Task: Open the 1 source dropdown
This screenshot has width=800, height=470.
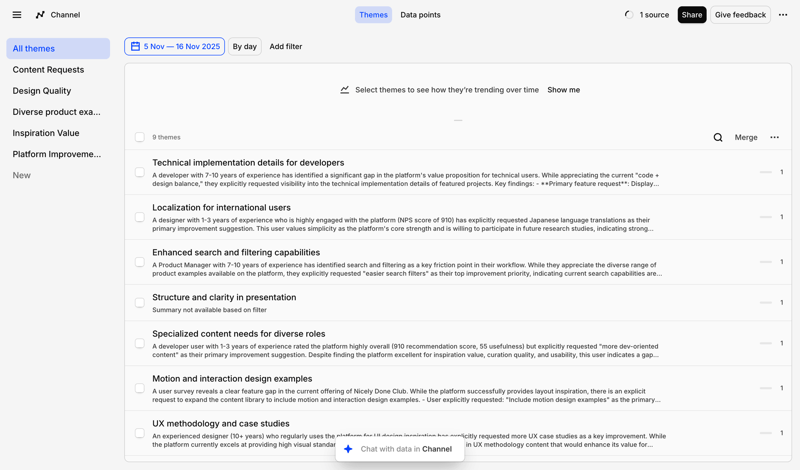Action: click(x=647, y=15)
